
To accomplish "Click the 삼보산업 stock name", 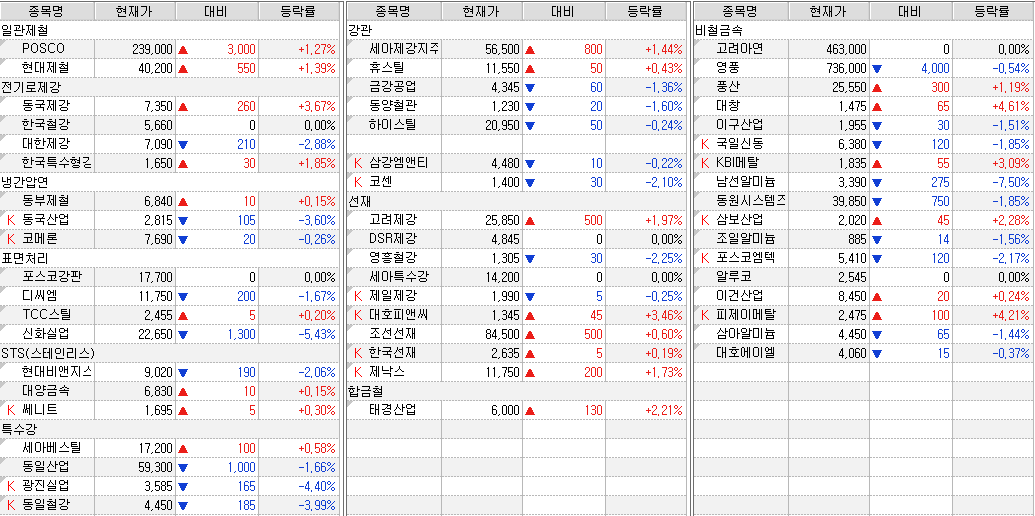I will pyautogui.click(x=739, y=220).
